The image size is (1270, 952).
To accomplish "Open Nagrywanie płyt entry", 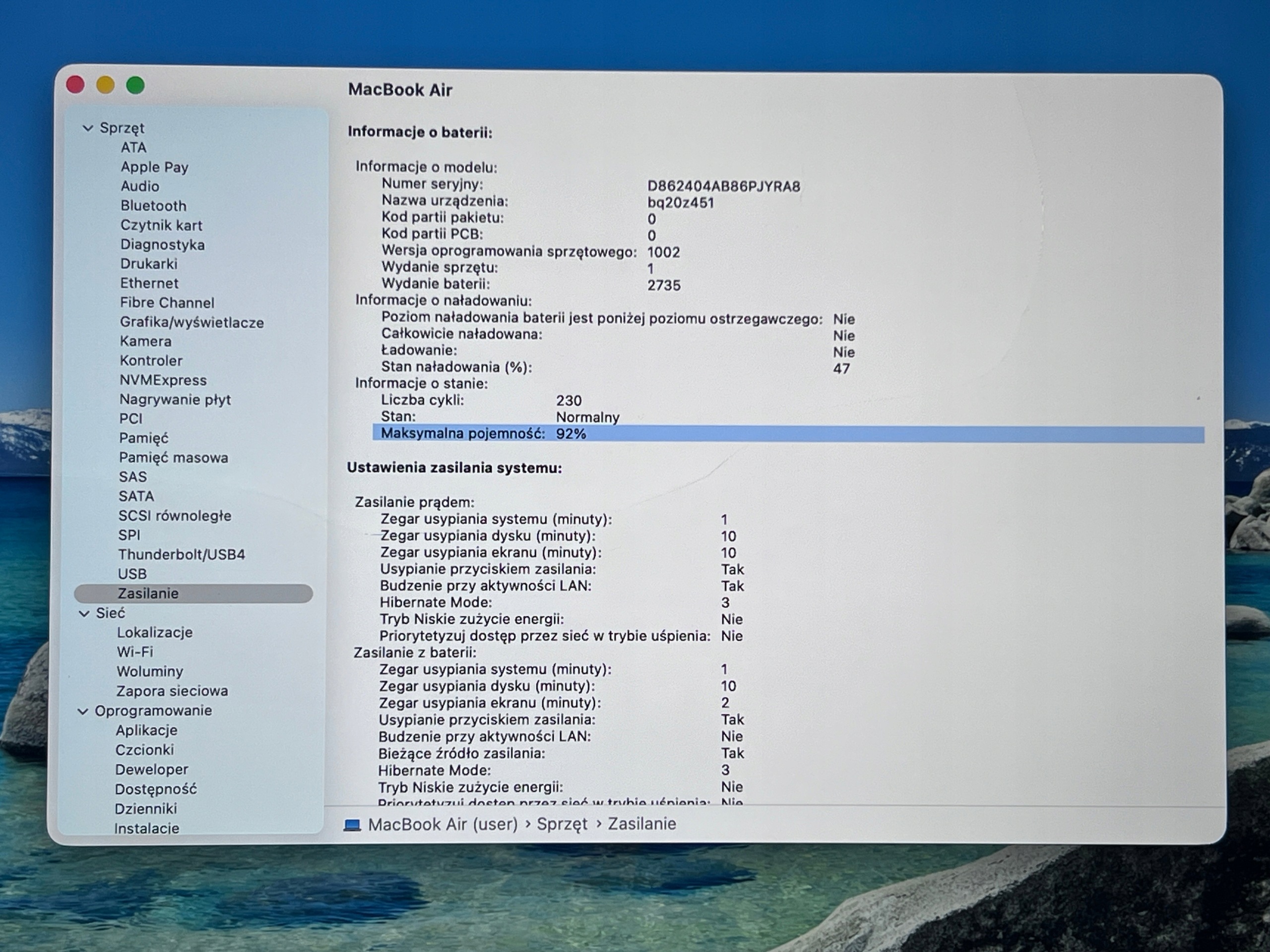I will pyautogui.click(x=175, y=399).
